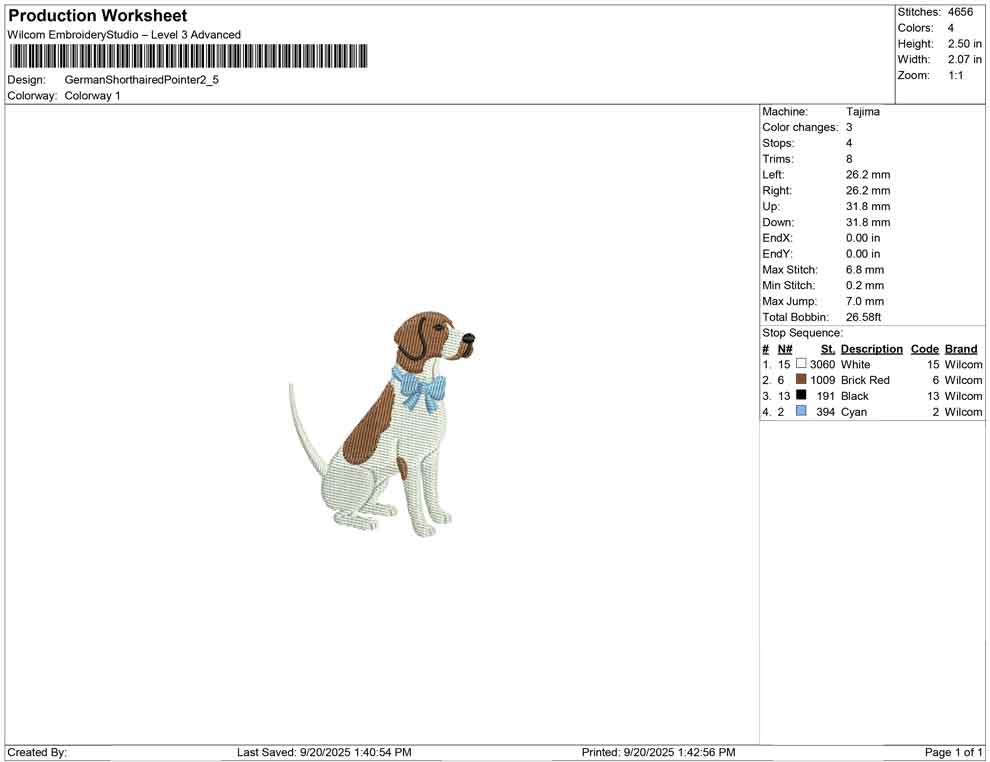Click the Width value 2.07 in
Image resolution: width=990 pixels, height=762 pixels.
[x=965, y=59]
